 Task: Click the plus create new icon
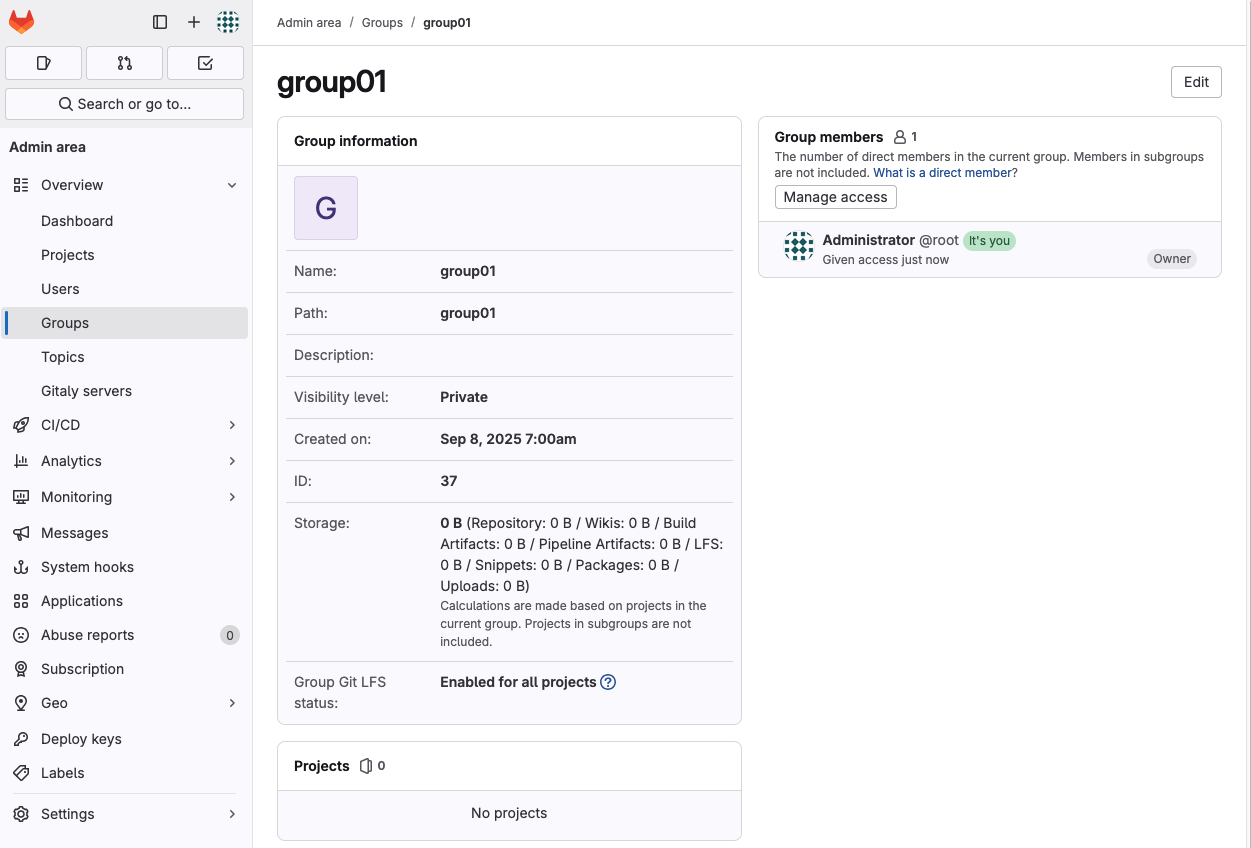194,22
